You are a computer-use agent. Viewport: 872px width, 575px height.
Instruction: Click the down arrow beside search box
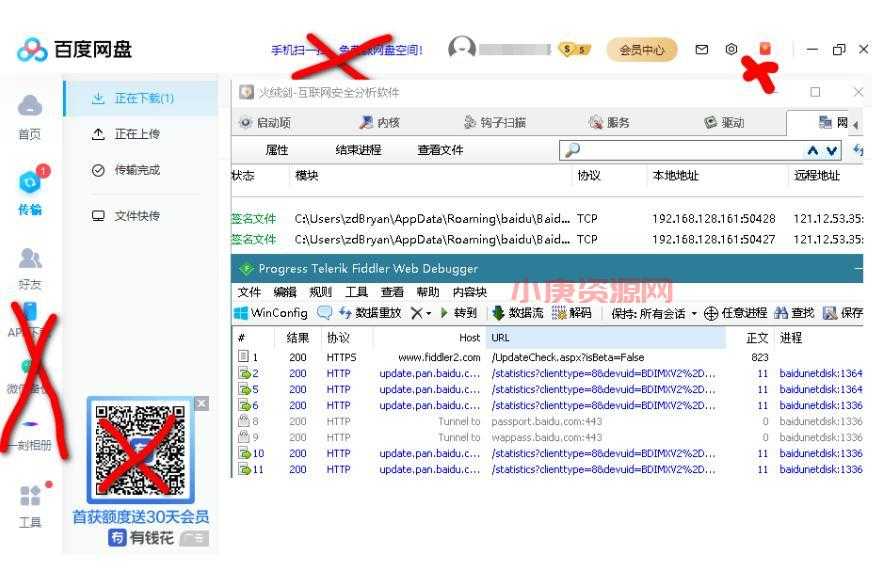[x=832, y=151]
